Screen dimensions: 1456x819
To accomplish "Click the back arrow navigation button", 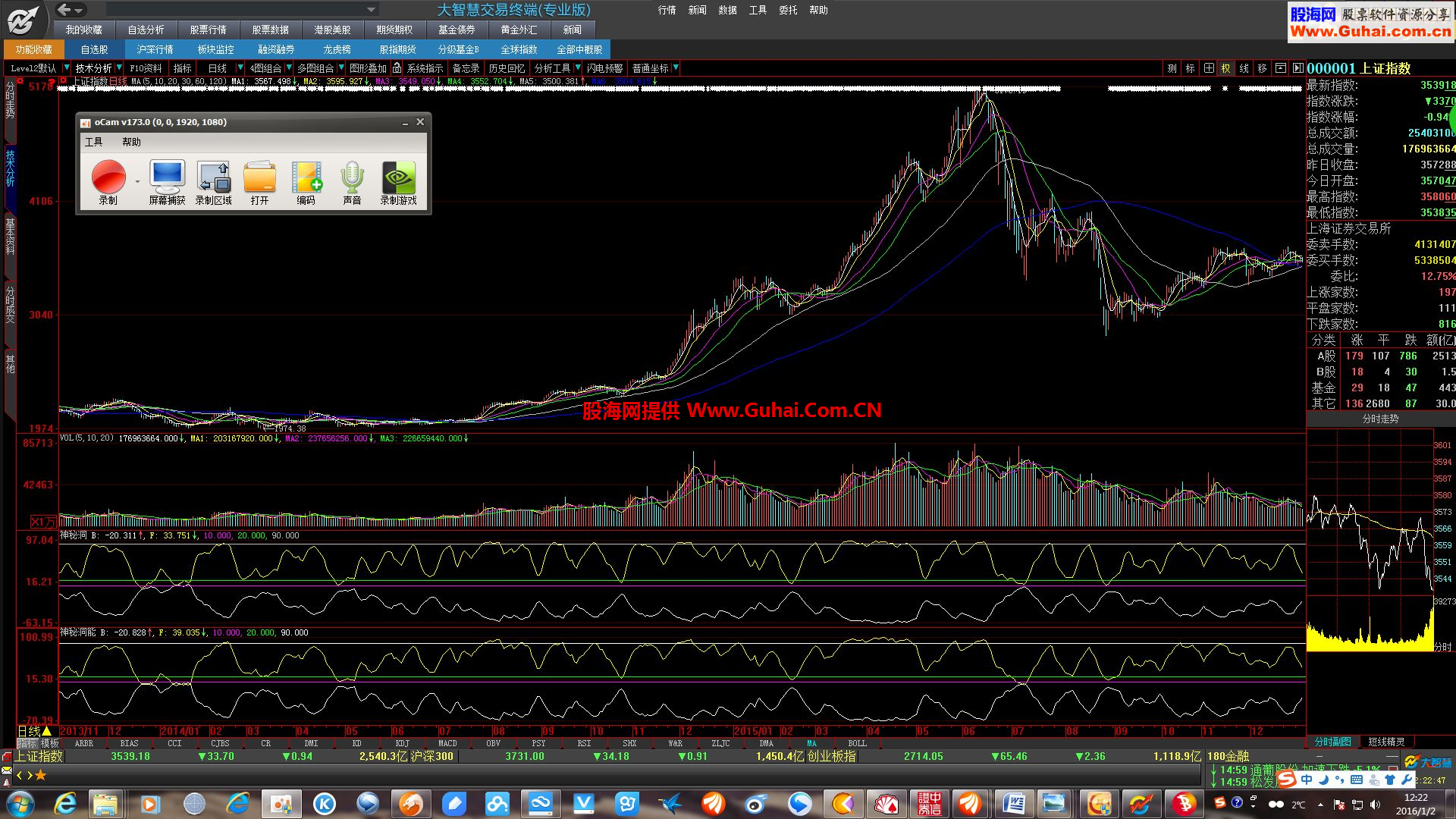I will (x=65, y=10).
